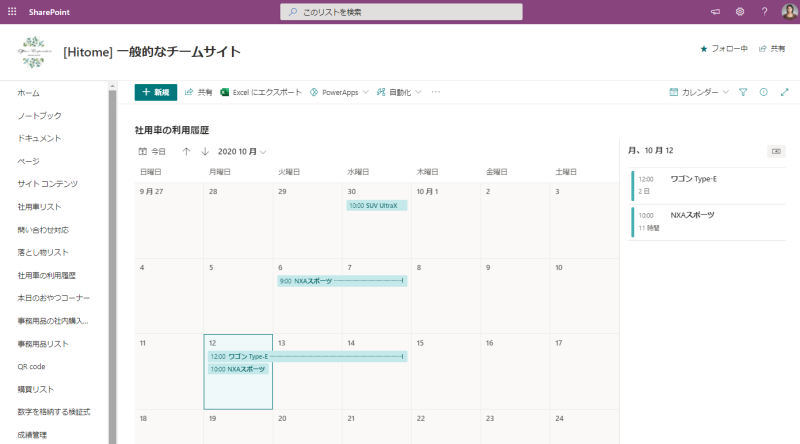Image resolution: width=800 pixels, height=444 pixels.
Task: Click the [Hitome] 一般的なチームサイト site title
Action: coord(152,52)
